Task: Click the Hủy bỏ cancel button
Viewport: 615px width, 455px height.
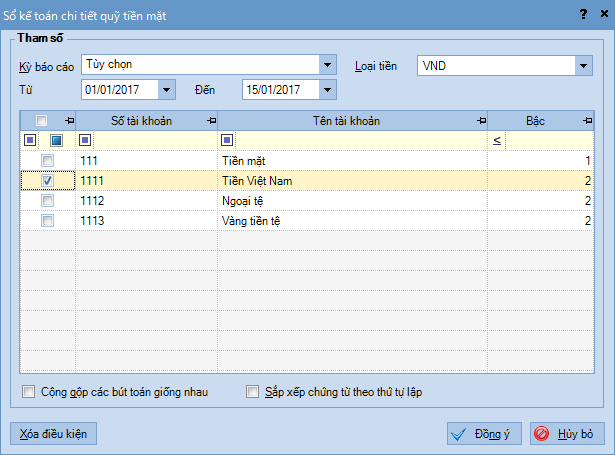Action: 567,434
